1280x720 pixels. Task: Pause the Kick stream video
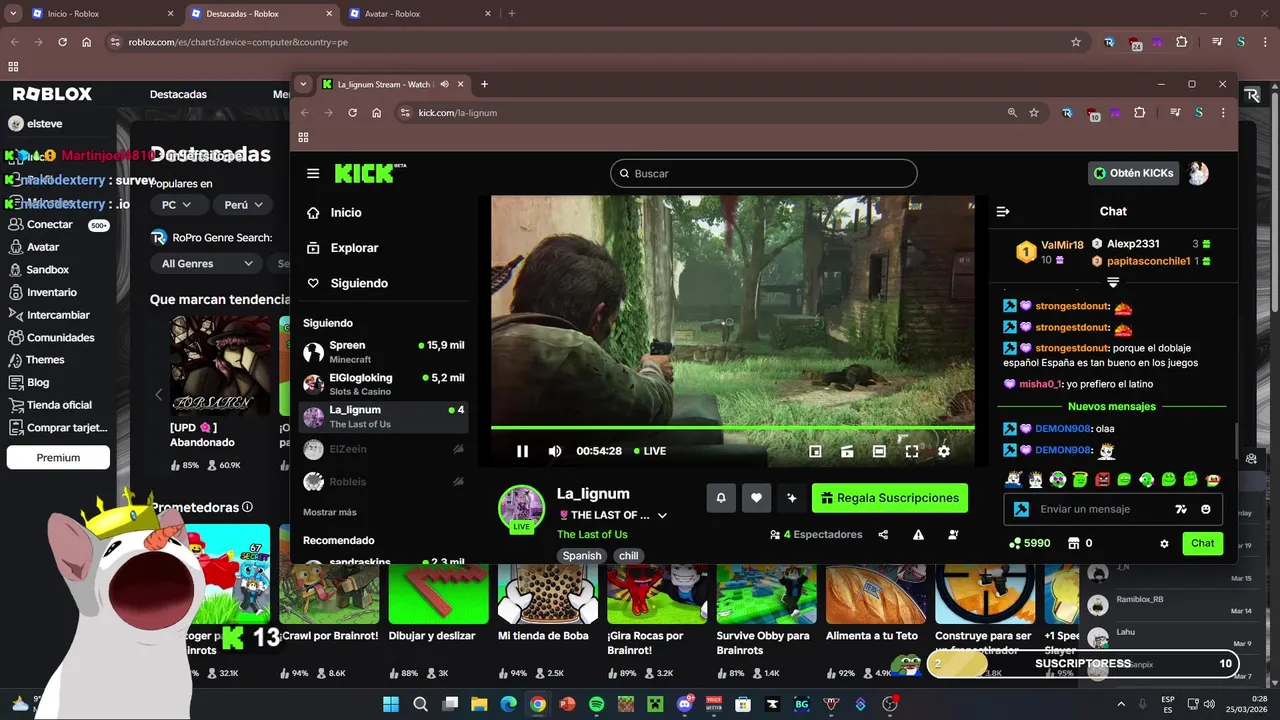[522, 451]
